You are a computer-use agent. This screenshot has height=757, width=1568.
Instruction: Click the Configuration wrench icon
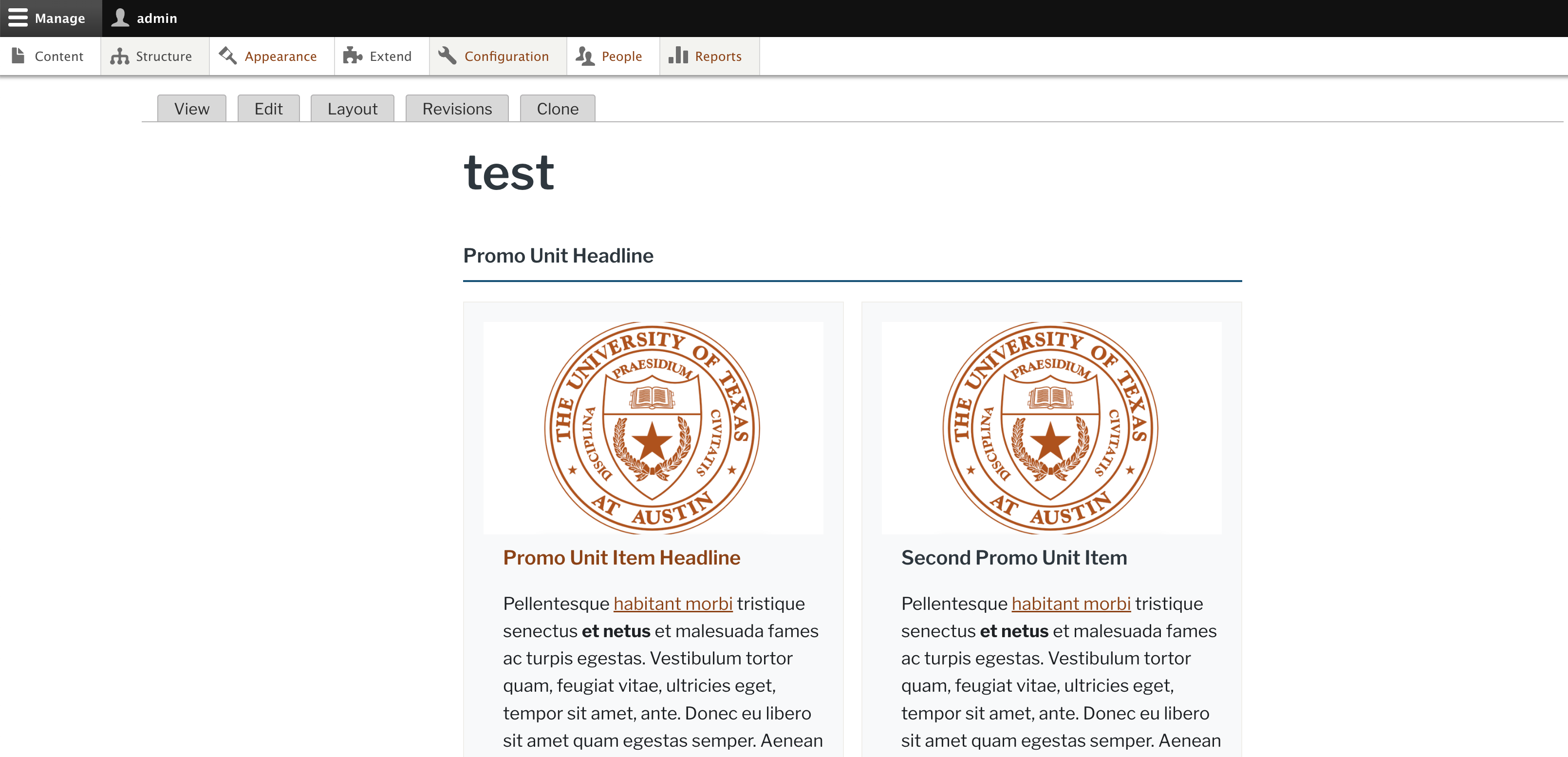tap(447, 55)
